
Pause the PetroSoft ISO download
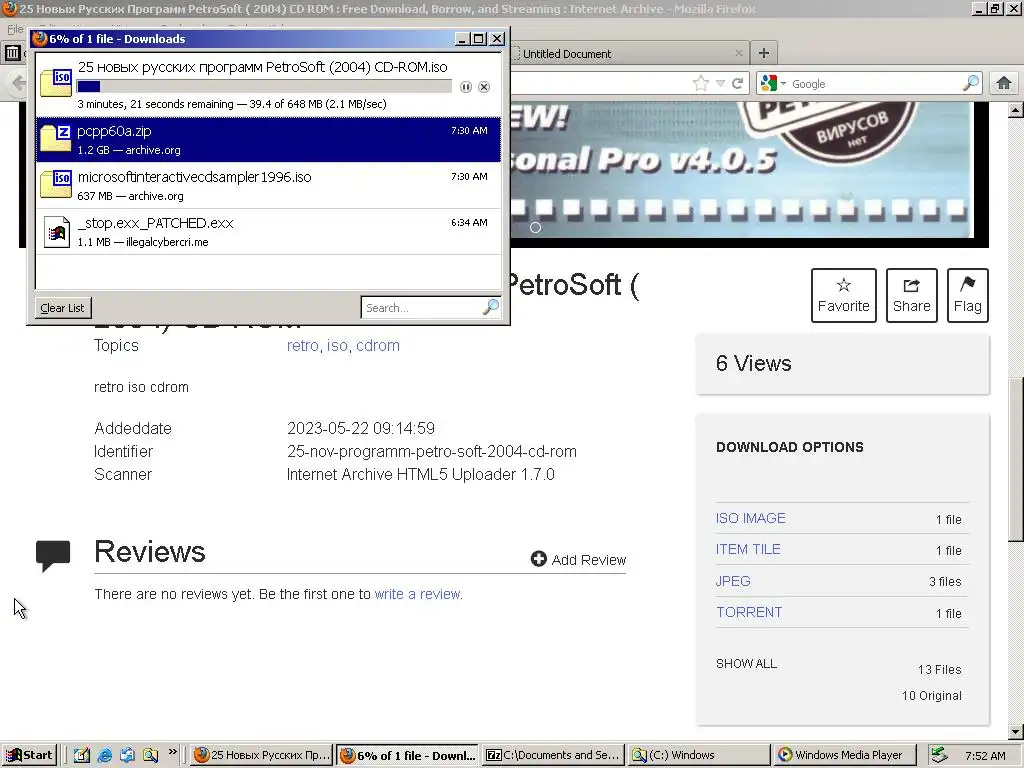[x=466, y=87]
